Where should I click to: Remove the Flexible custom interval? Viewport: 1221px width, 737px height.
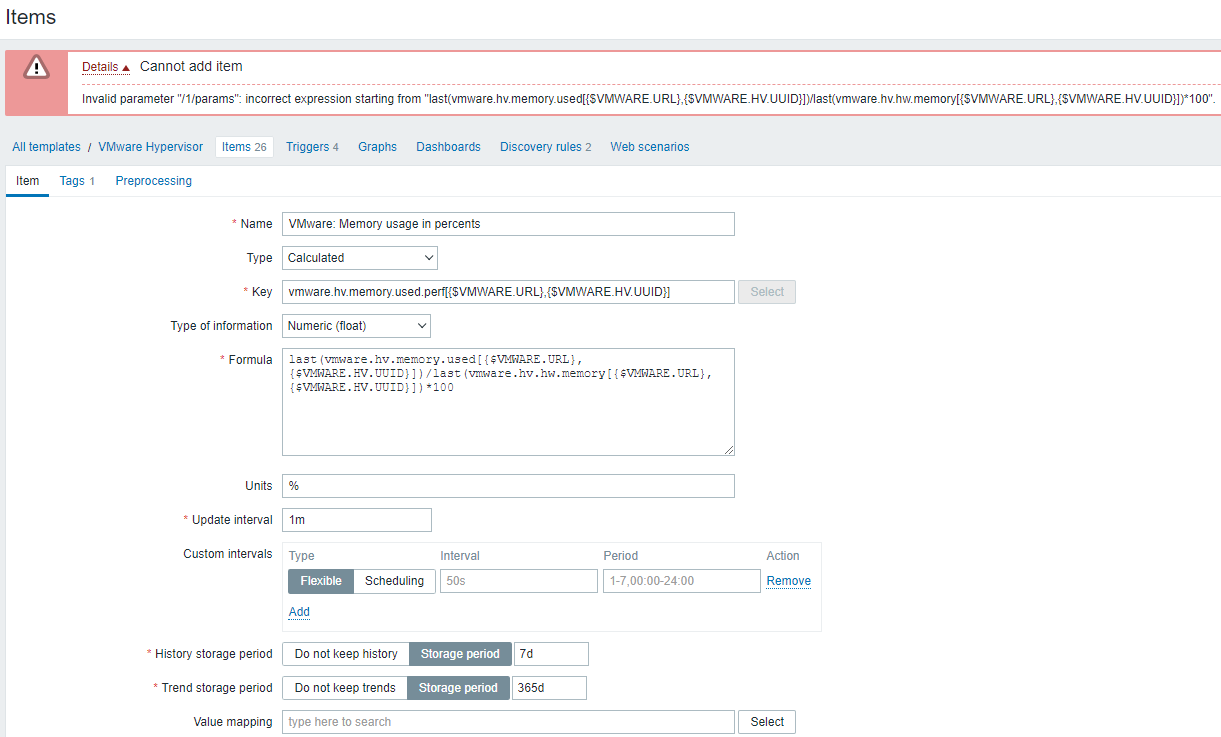[788, 581]
